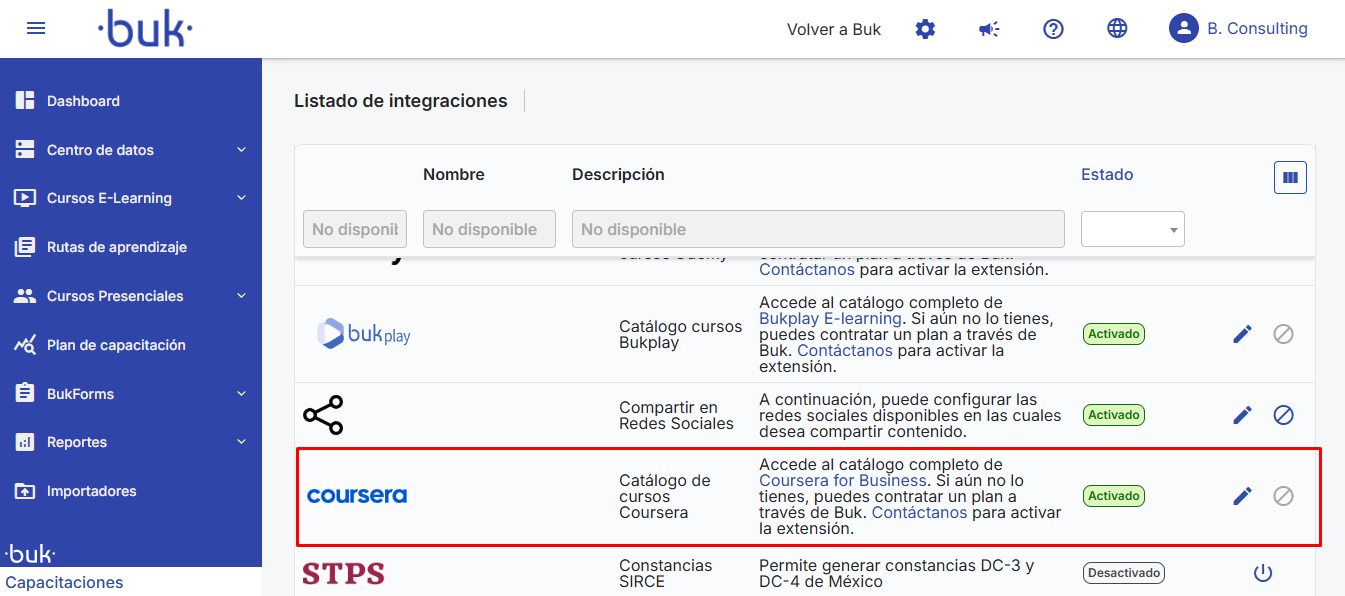Click Constancias SIRCE name cell

click(x=665, y=573)
